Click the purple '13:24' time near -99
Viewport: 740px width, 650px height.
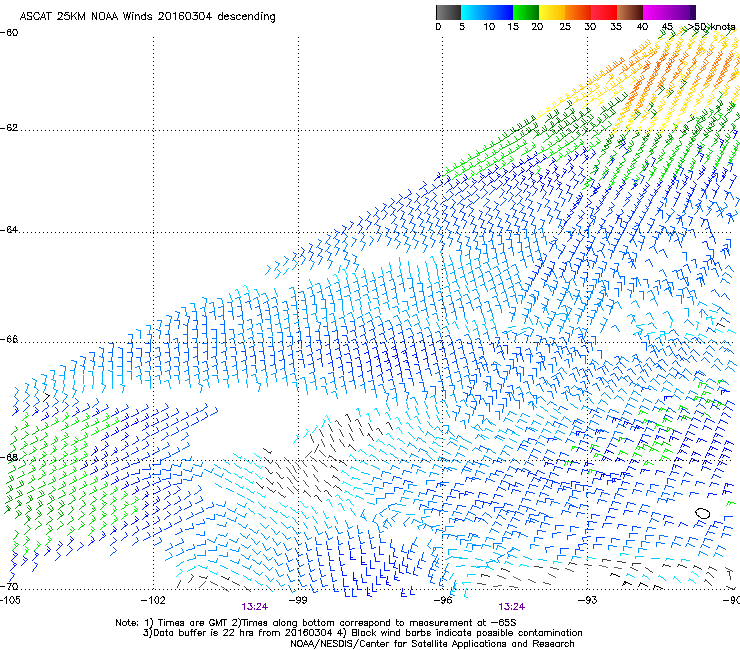click(x=255, y=607)
